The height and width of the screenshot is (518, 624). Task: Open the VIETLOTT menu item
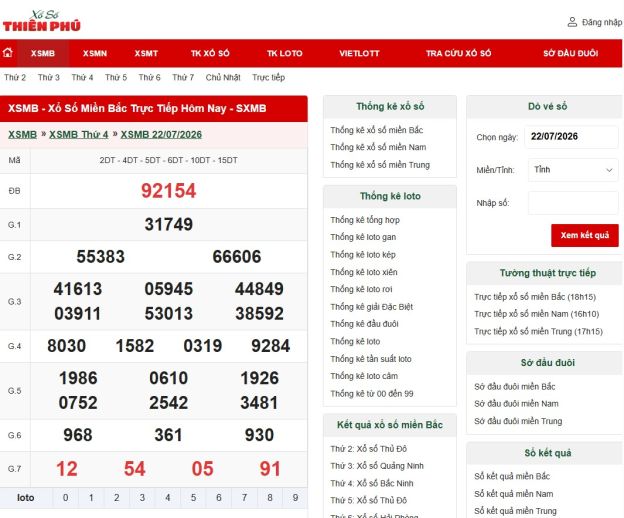pyautogui.click(x=359, y=53)
